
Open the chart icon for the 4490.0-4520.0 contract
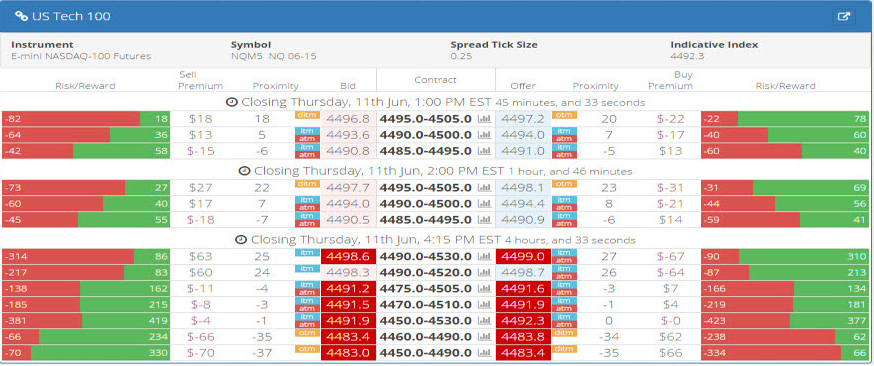pyautogui.click(x=484, y=273)
